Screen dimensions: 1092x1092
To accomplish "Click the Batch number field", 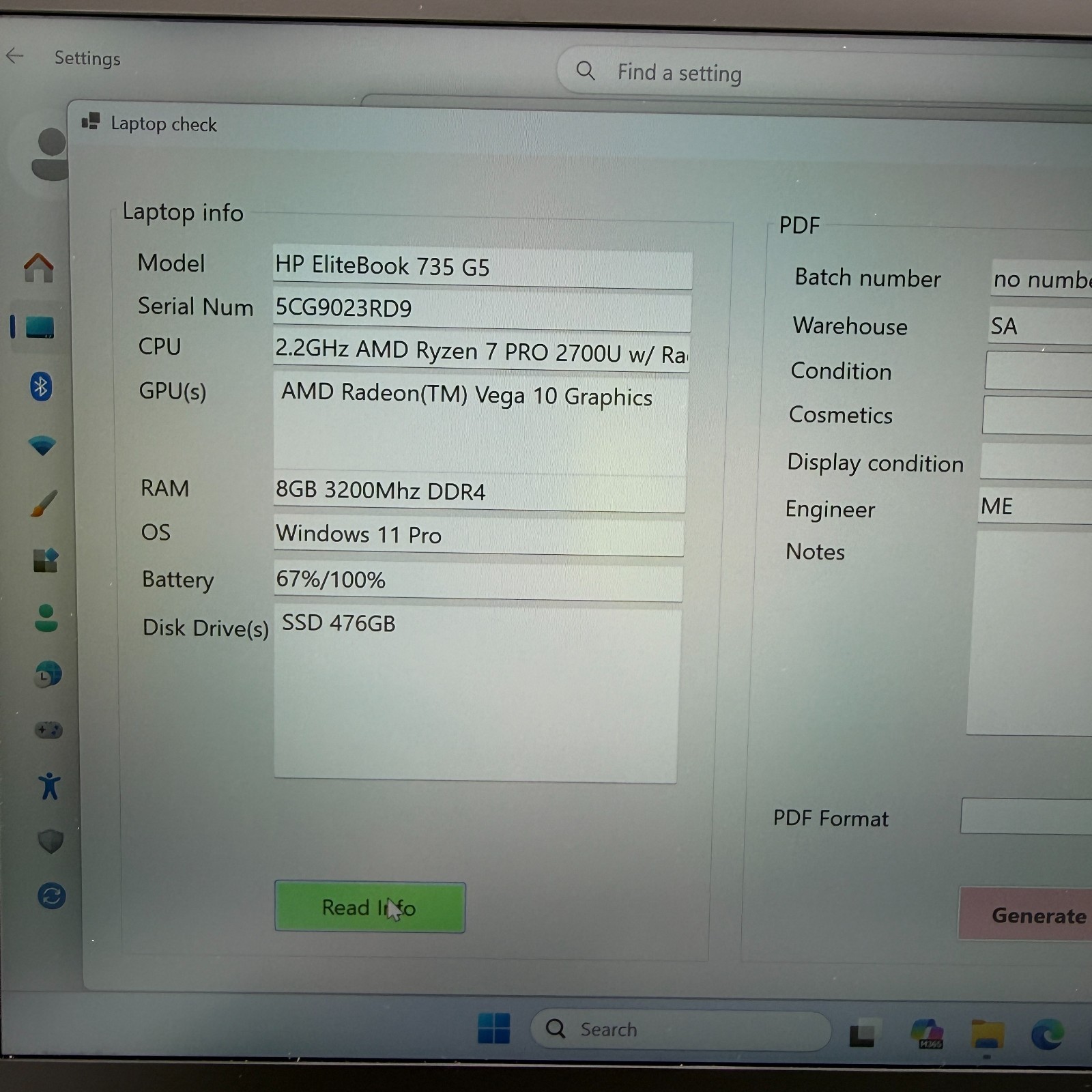I will (x=1041, y=278).
